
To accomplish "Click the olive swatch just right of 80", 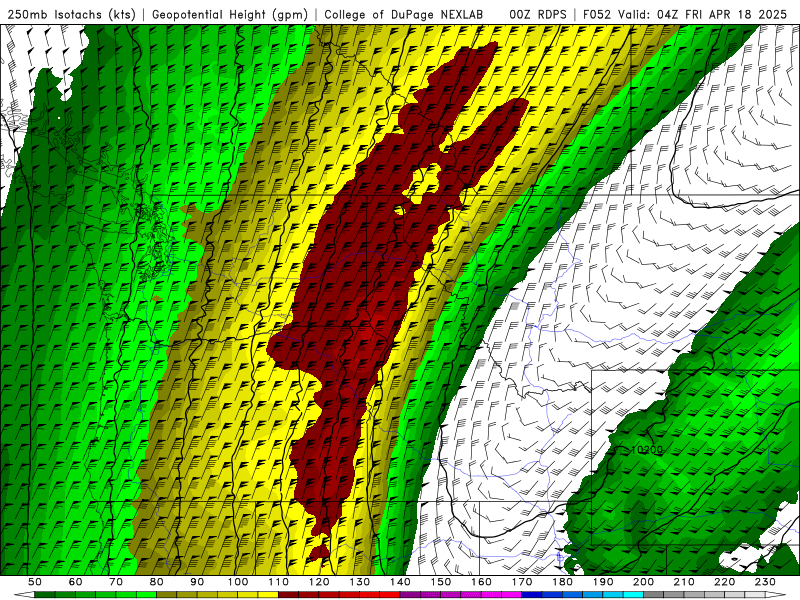I will (x=167, y=595).
